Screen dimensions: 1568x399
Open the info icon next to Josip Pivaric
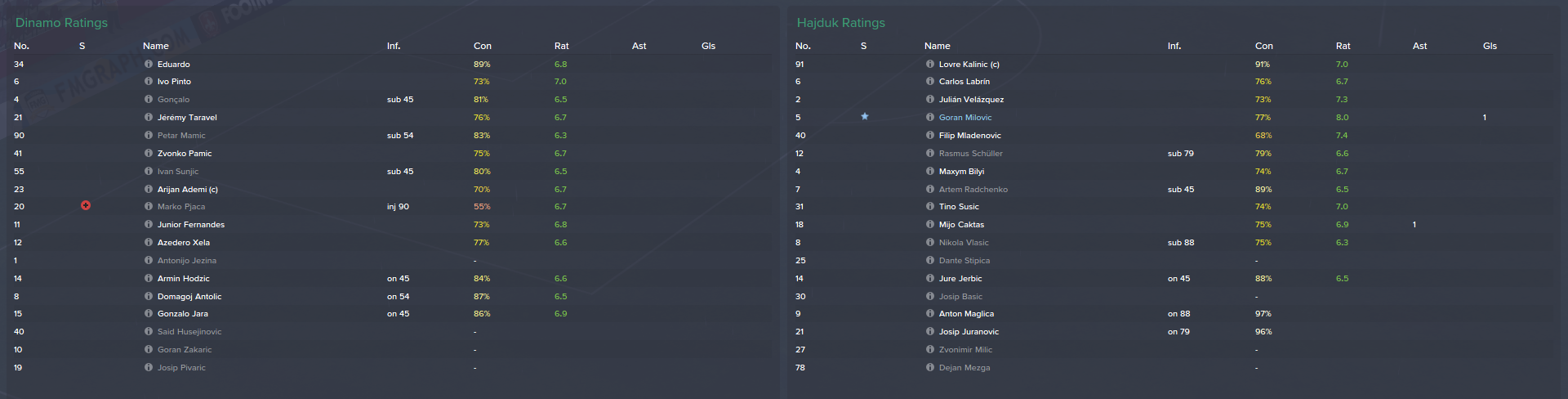149,368
